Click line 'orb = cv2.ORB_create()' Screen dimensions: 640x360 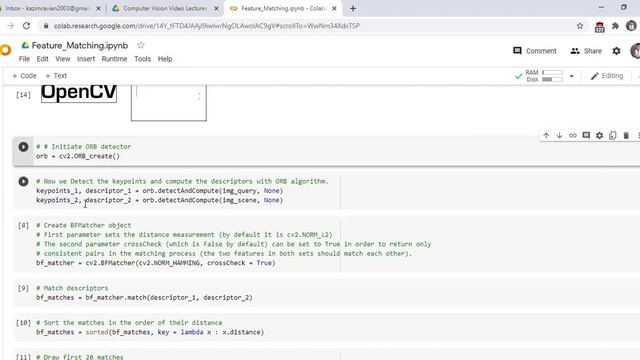point(78,156)
